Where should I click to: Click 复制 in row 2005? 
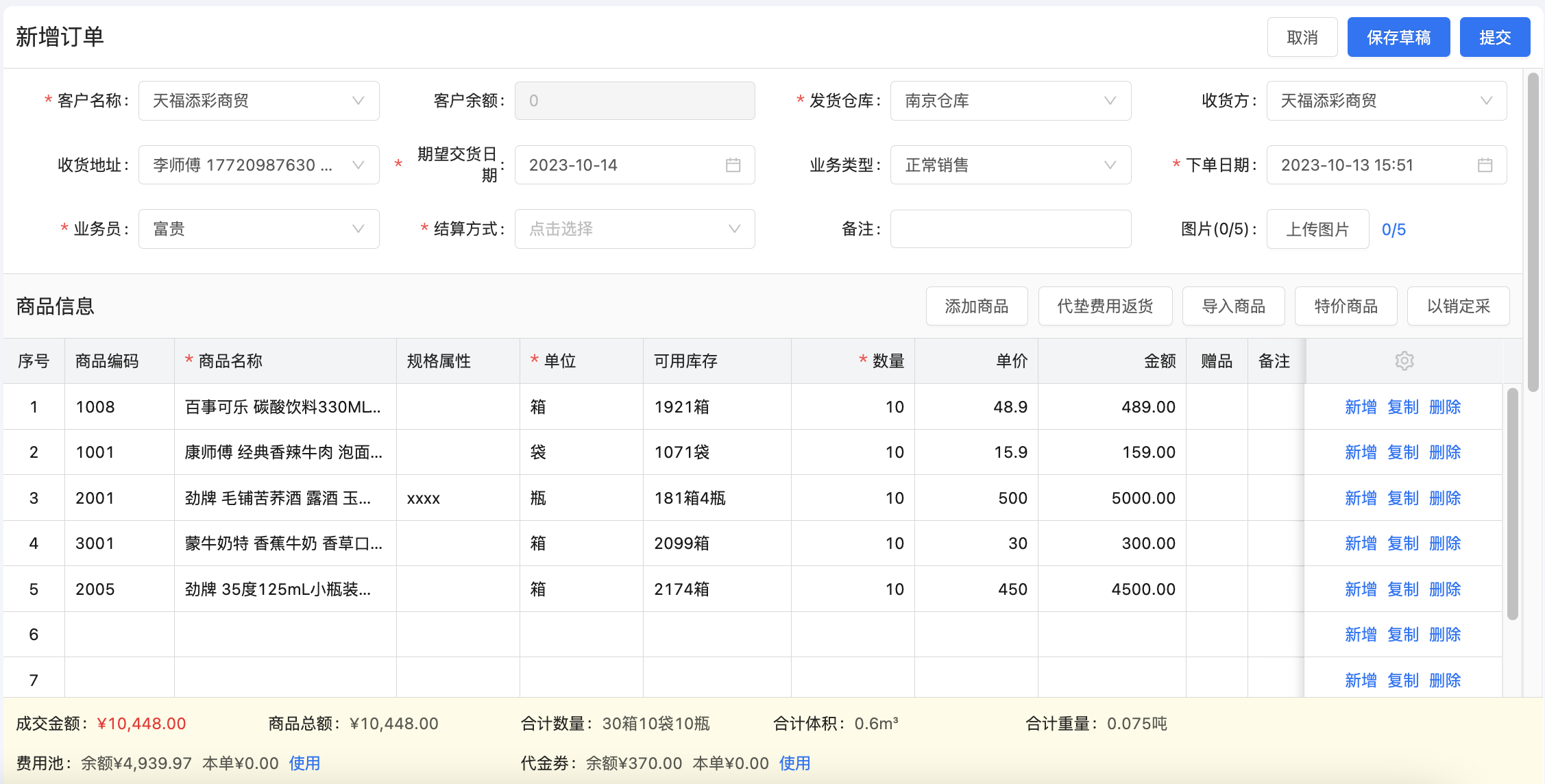[1403, 589]
